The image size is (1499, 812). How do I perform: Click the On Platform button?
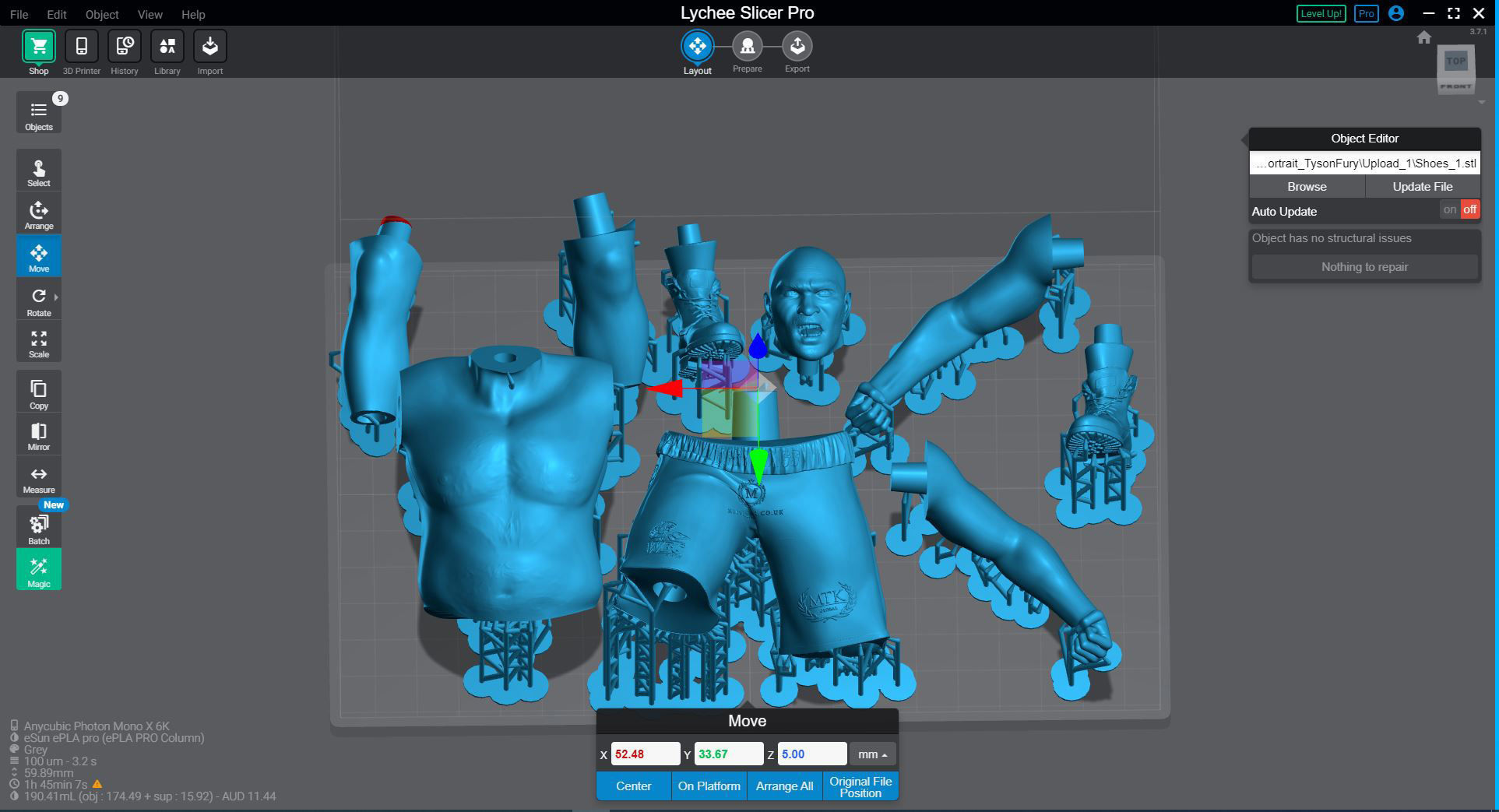click(x=709, y=786)
